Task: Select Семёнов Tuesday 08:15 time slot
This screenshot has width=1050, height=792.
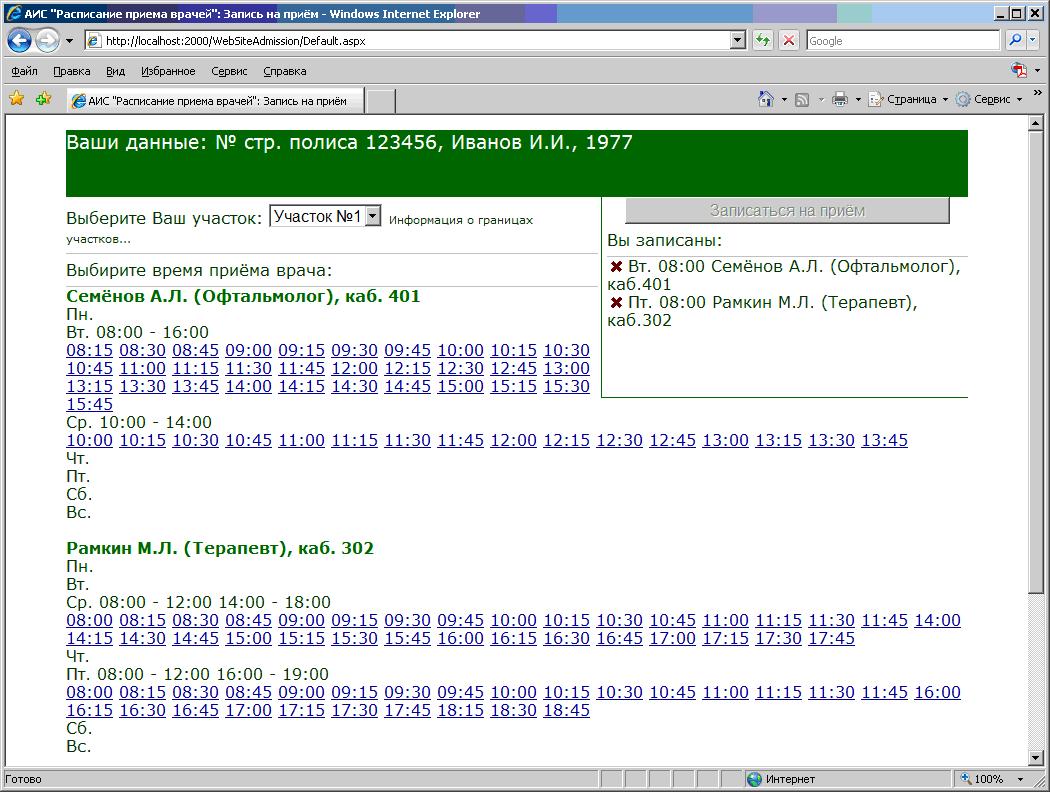Action: (x=90, y=350)
